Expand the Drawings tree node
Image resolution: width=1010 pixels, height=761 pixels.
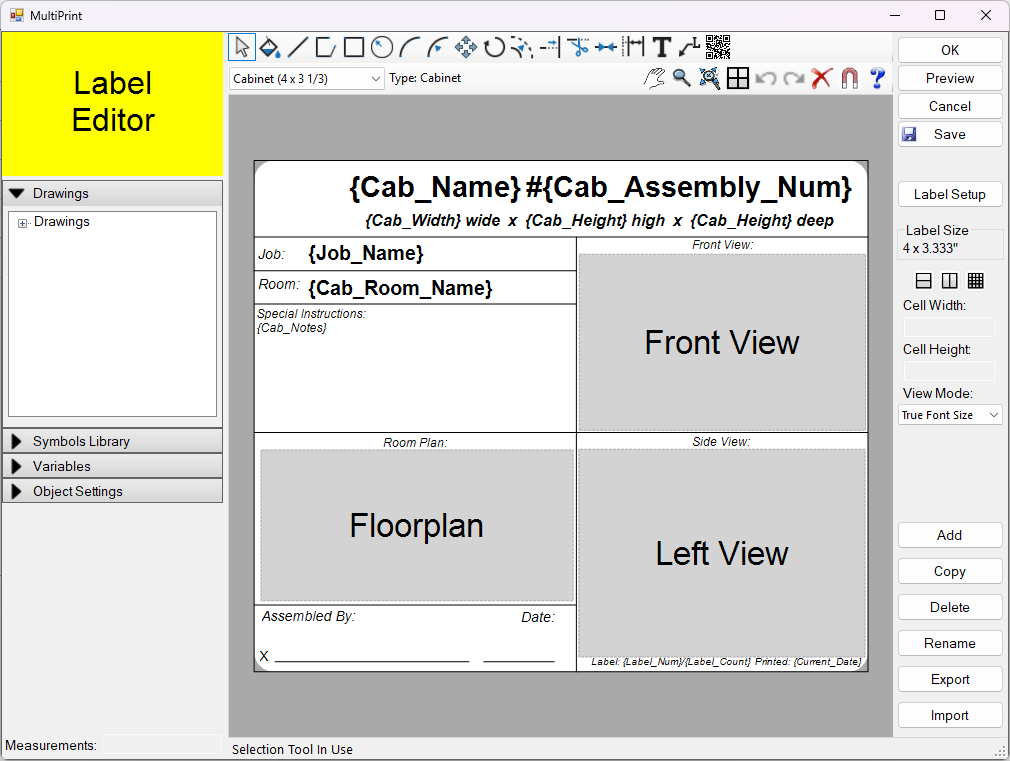pyautogui.click(x=23, y=223)
